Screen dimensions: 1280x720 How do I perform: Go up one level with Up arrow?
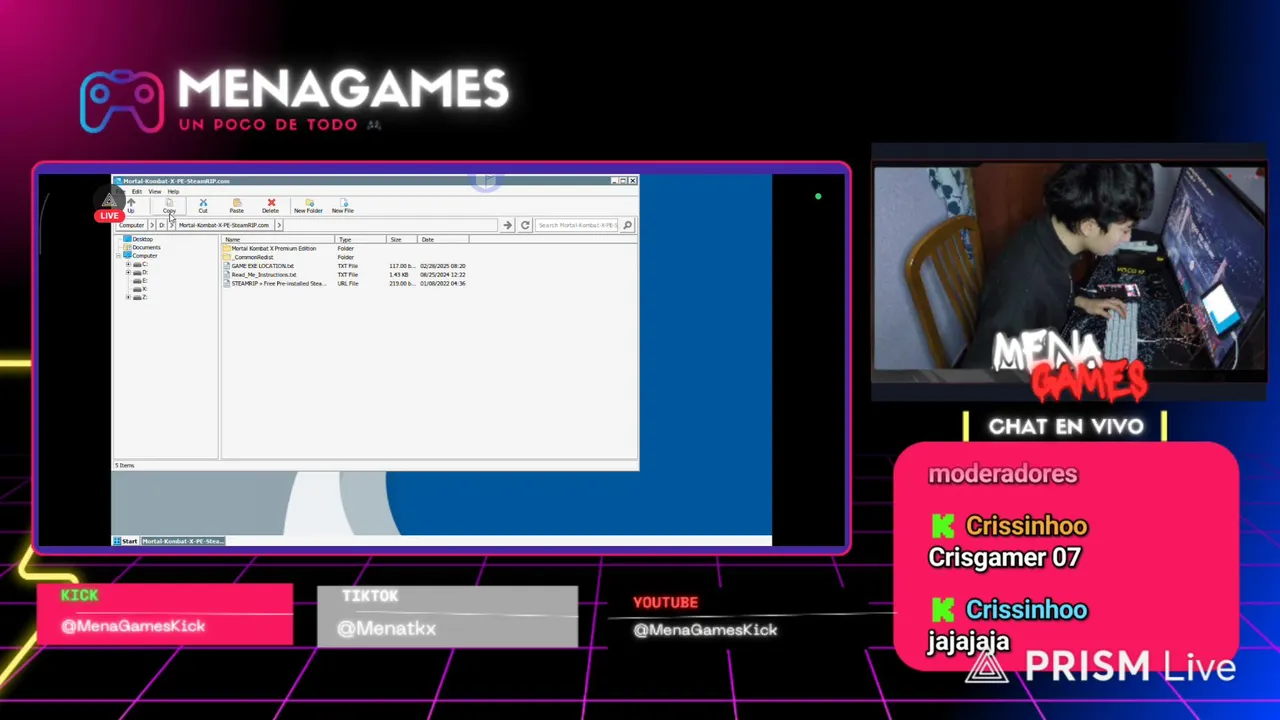coord(131,202)
